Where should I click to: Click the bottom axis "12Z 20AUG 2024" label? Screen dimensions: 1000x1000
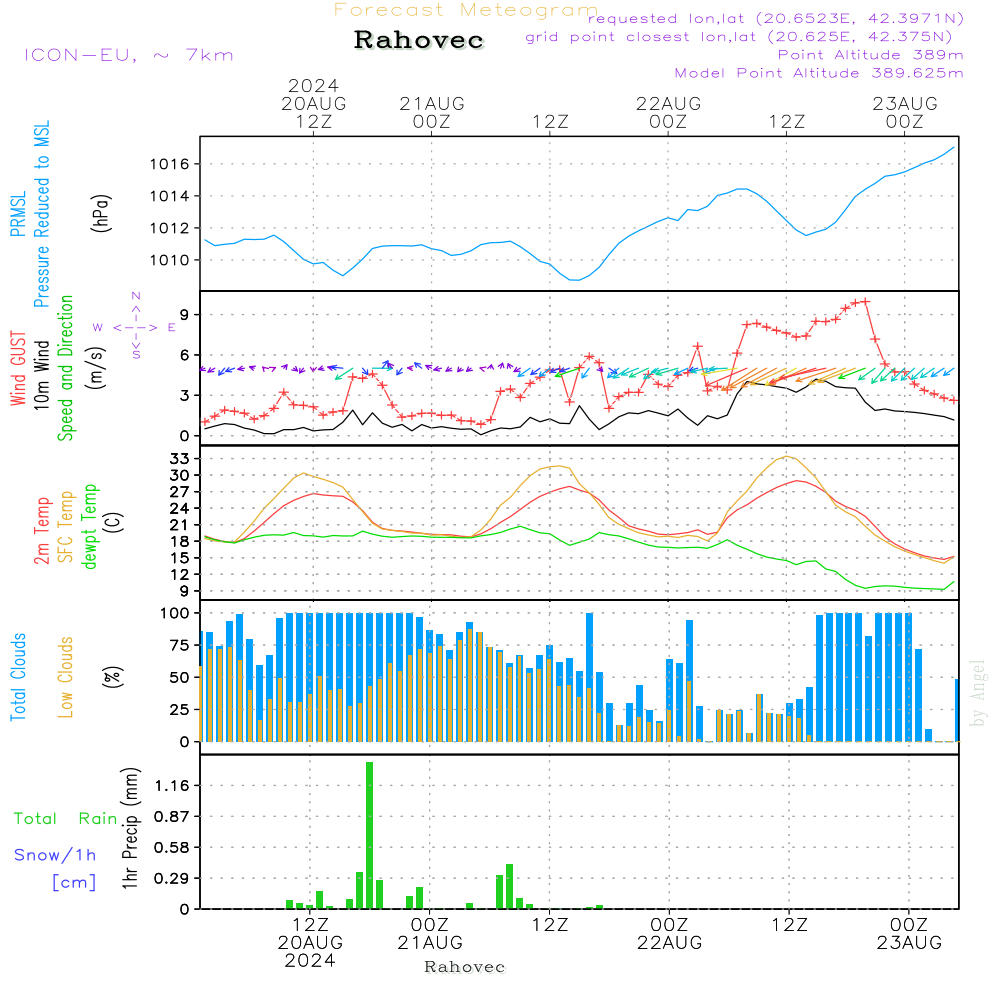click(x=311, y=943)
